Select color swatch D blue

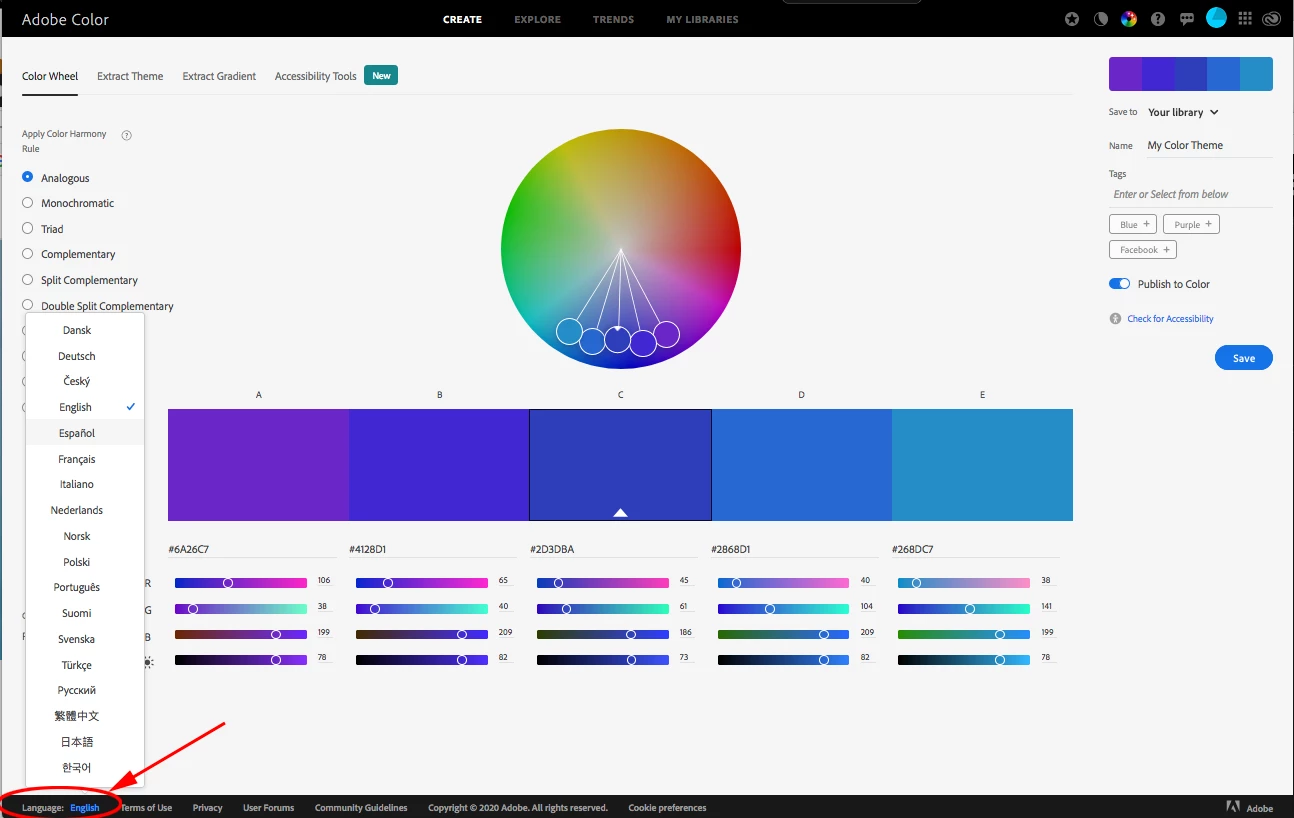801,465
